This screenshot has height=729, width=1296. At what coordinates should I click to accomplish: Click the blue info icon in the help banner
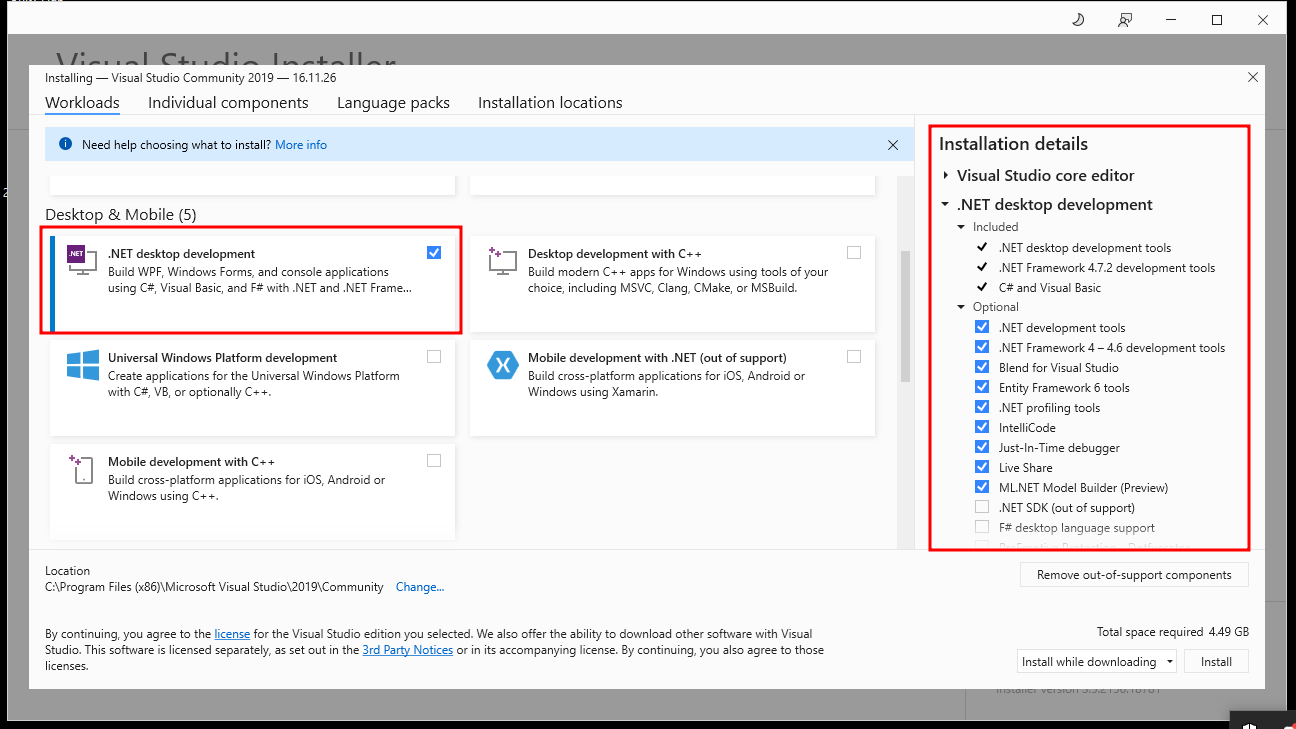coord(66,145)
